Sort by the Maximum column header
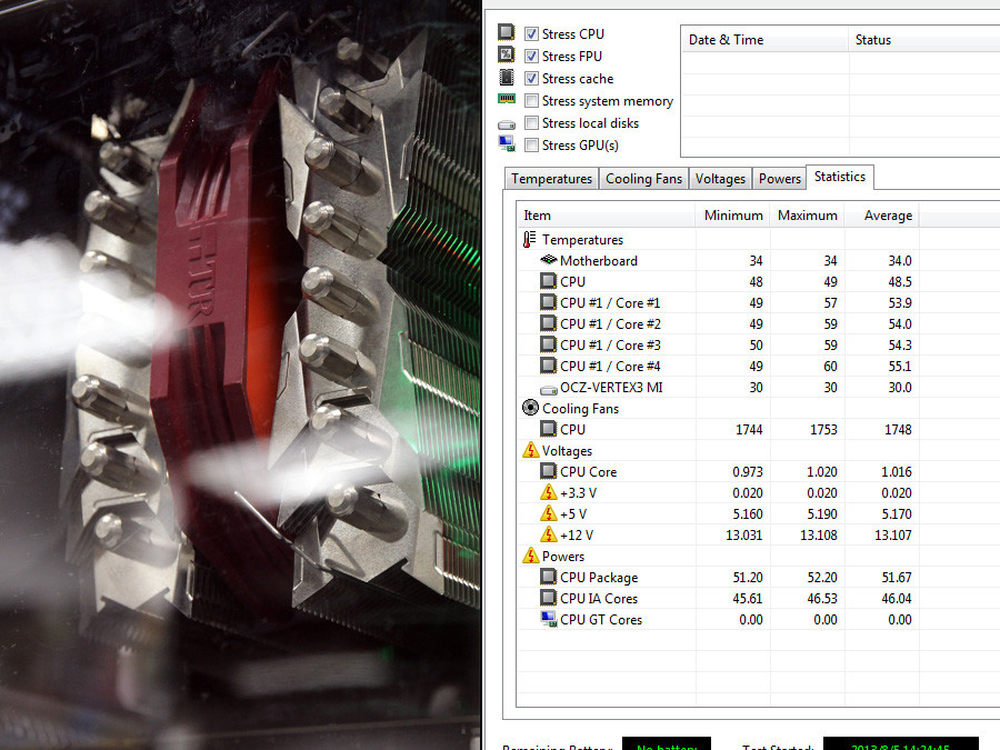 tap(807, 216)
